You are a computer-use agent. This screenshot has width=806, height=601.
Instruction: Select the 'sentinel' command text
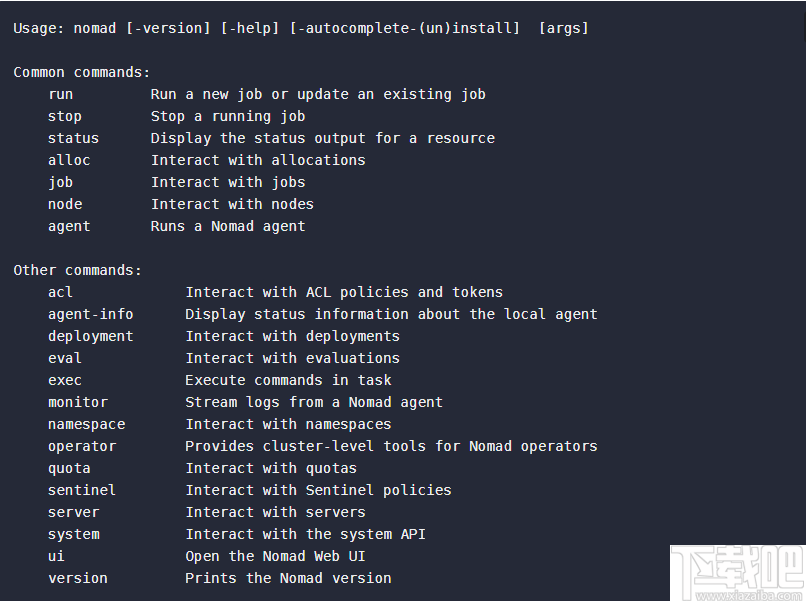click(x=82, y=490)
